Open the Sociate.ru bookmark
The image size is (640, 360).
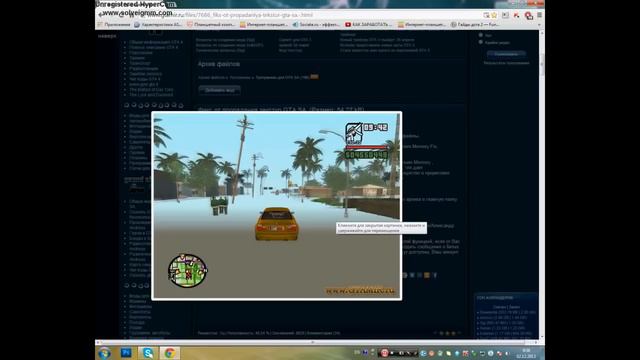[316, 25]
